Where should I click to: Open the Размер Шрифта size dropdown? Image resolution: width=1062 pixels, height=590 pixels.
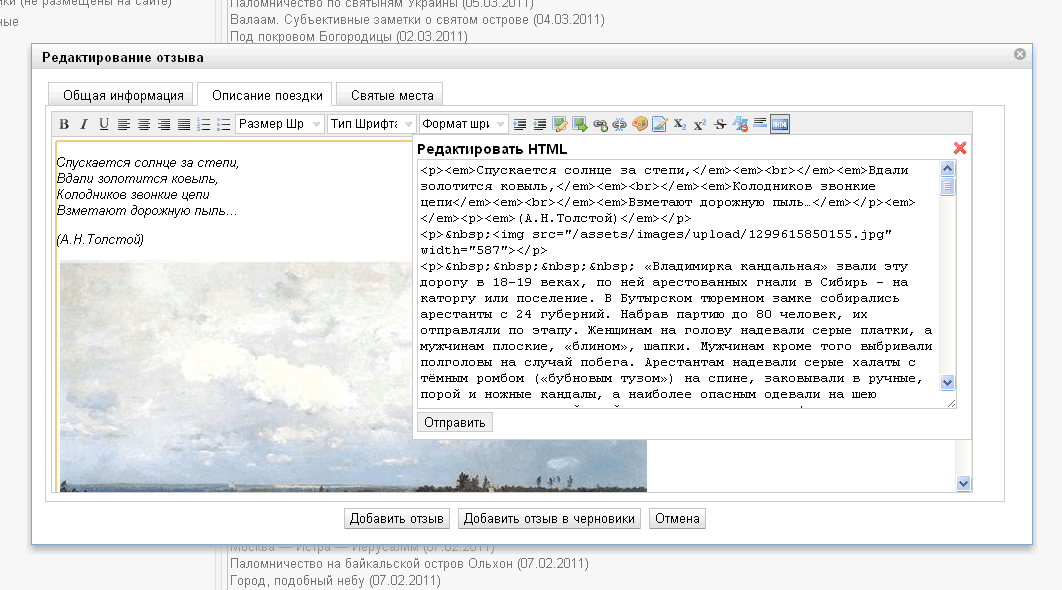(280, 125)
